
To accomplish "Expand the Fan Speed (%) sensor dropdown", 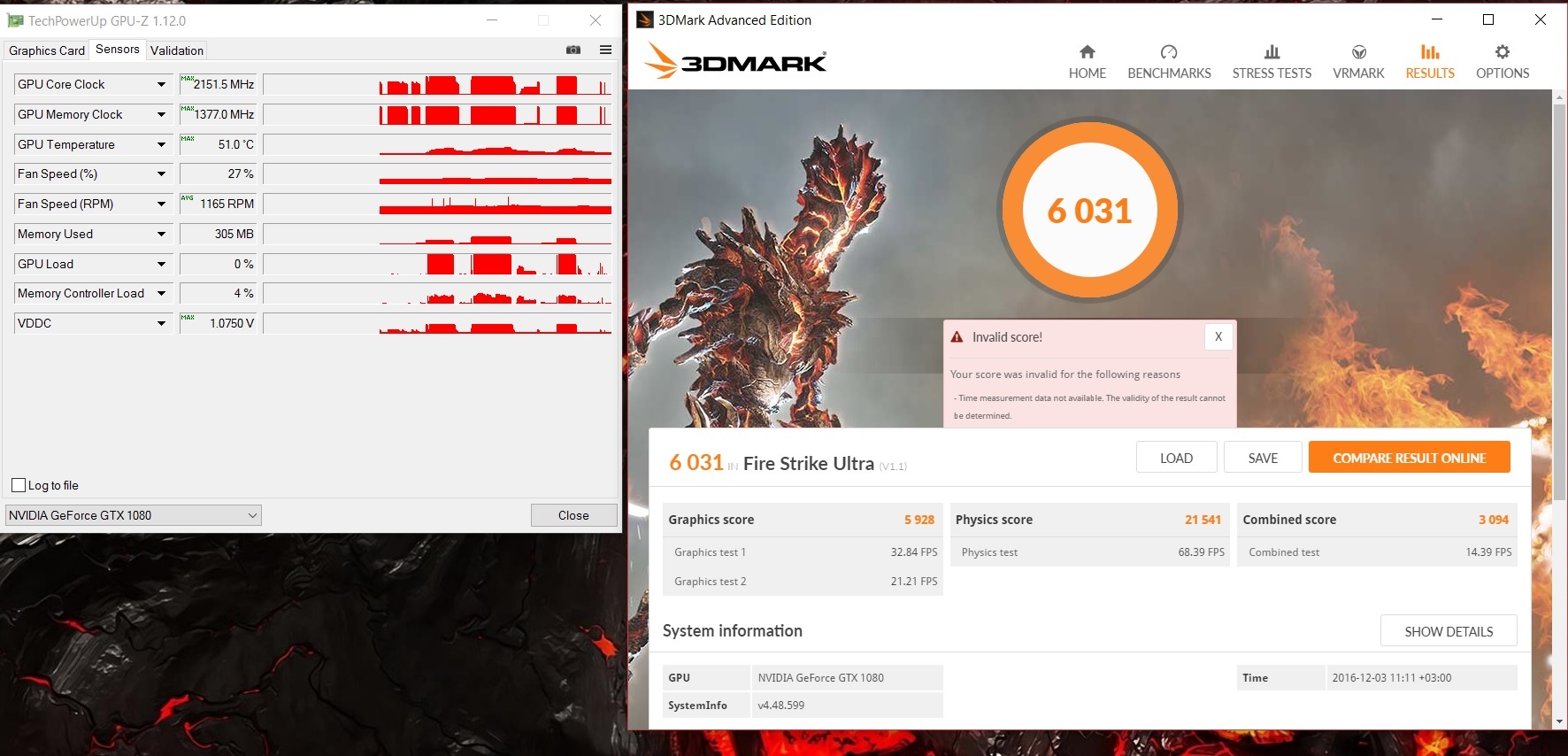I will (161, 174).
